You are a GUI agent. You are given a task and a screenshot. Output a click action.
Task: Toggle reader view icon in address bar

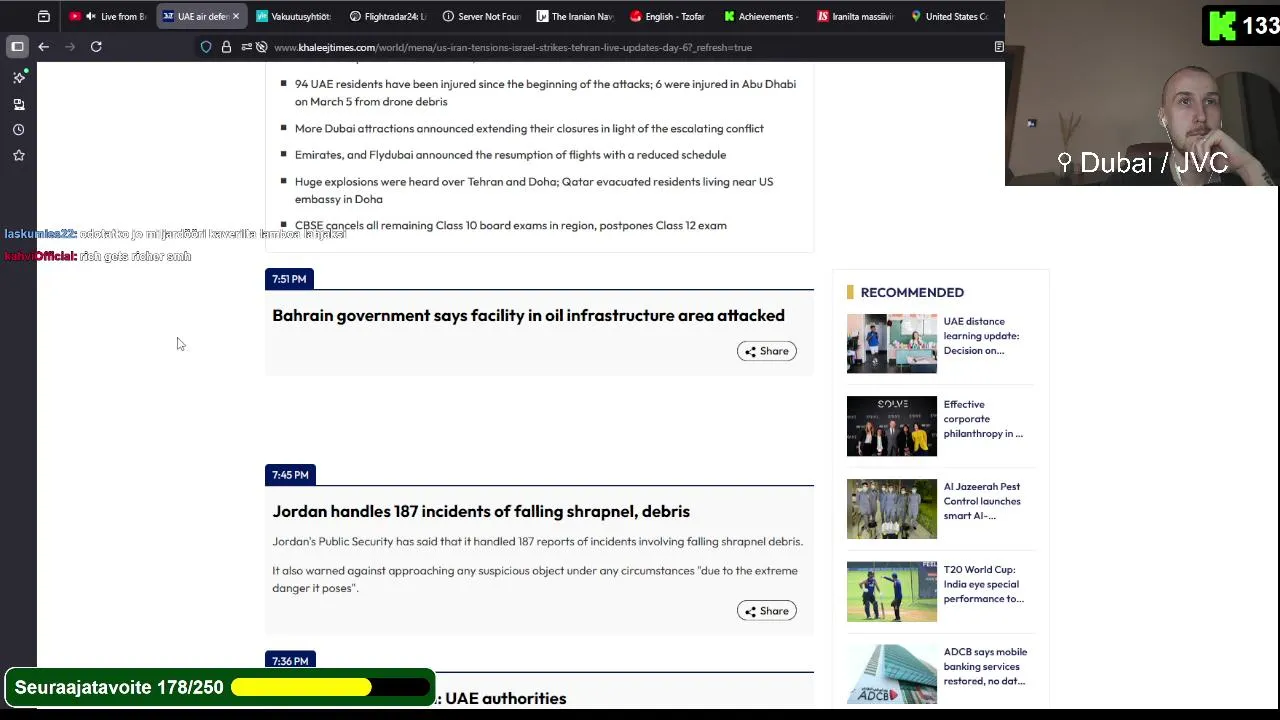tap(998, 47)
